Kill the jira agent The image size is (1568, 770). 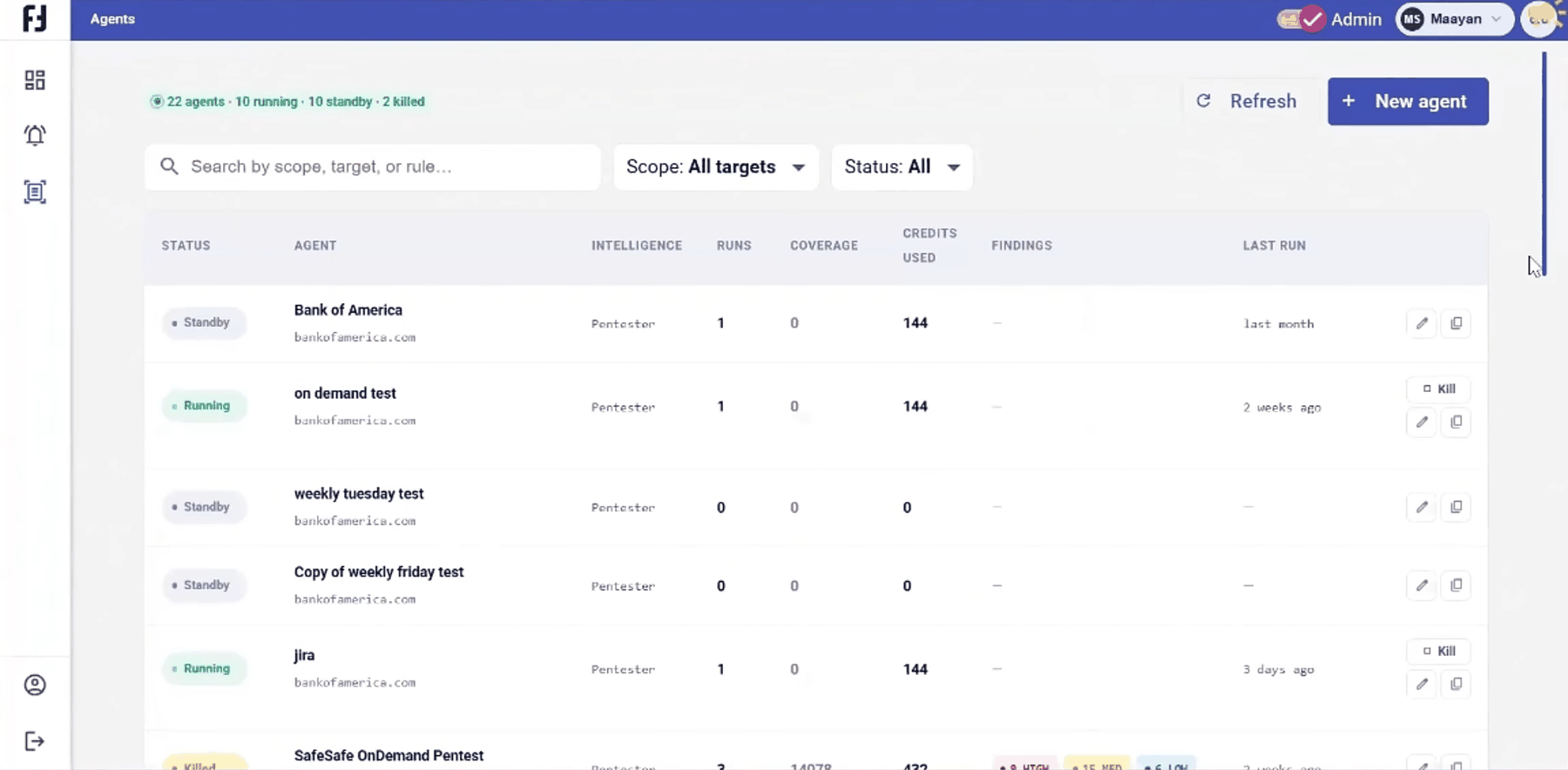tap(1438, 651)
